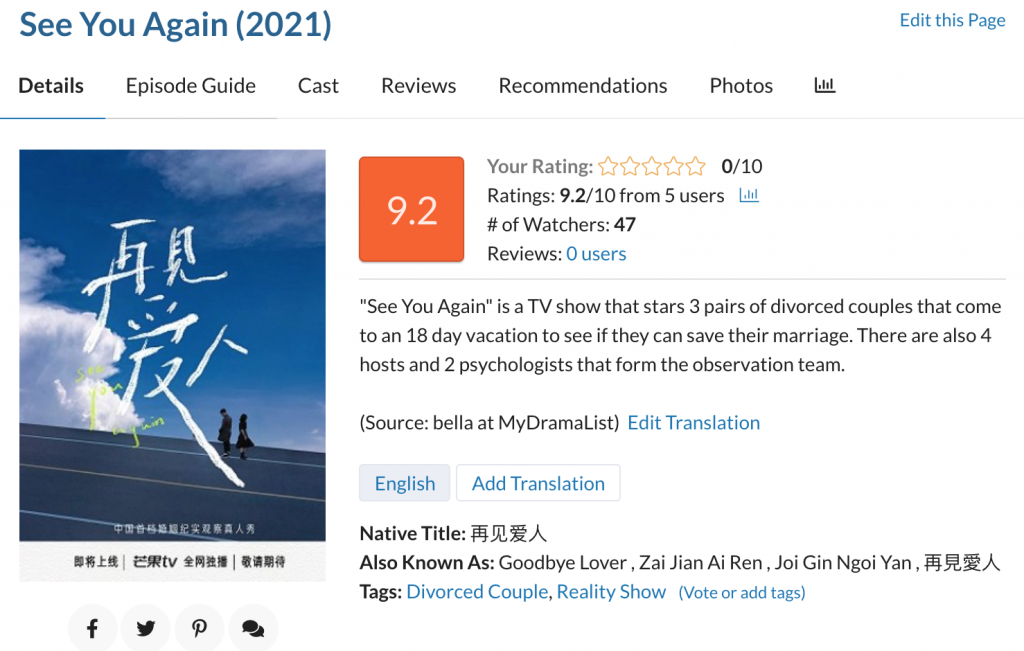Image resolution: width=1024 pixels, height=651 pixels.
Task: Click Edit Translation link
Action: pos(694,422)
